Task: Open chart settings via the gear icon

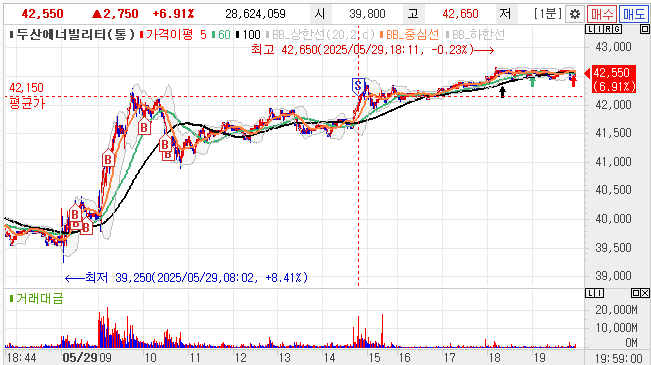Action: [x=575, y=14]
